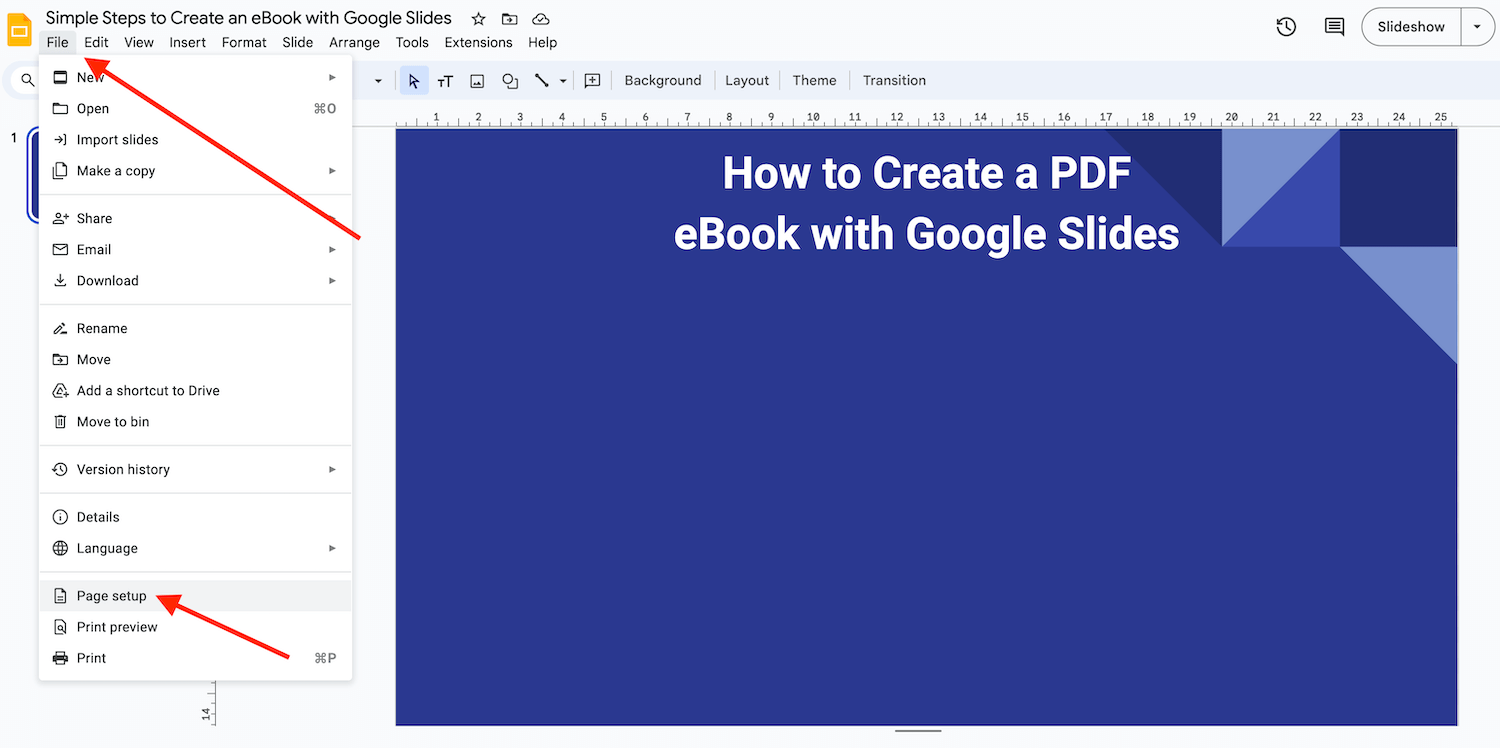Pick the shape tool
The width and height of the screenshot is (1500, 748).
click(510, 81)
